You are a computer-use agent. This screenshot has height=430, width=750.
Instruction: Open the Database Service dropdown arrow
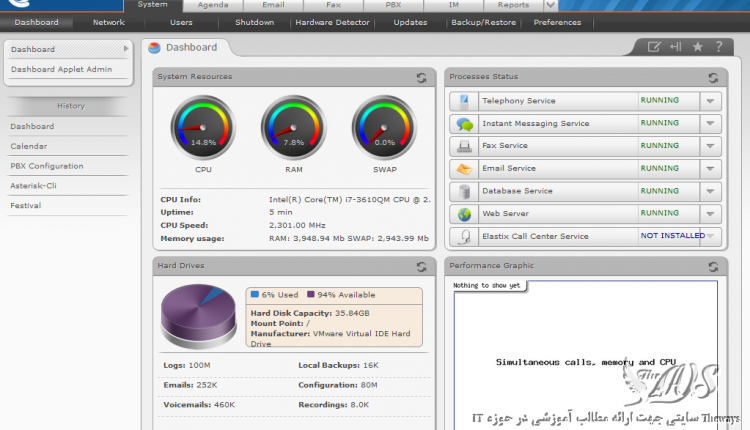[710, 191]
